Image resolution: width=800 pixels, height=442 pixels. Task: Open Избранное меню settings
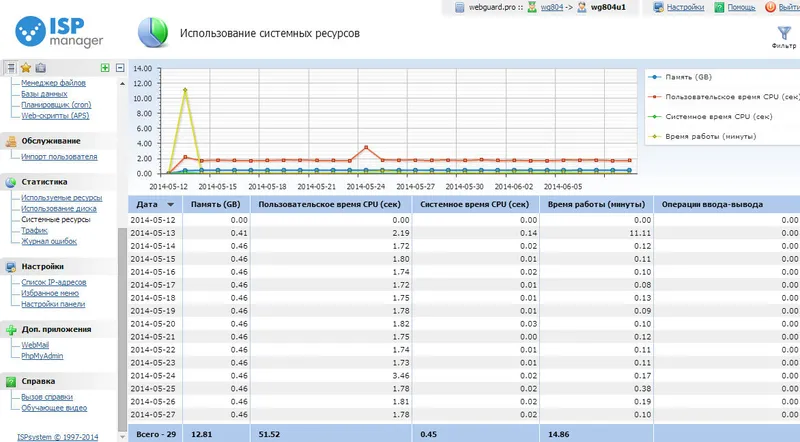coord(50,293)
